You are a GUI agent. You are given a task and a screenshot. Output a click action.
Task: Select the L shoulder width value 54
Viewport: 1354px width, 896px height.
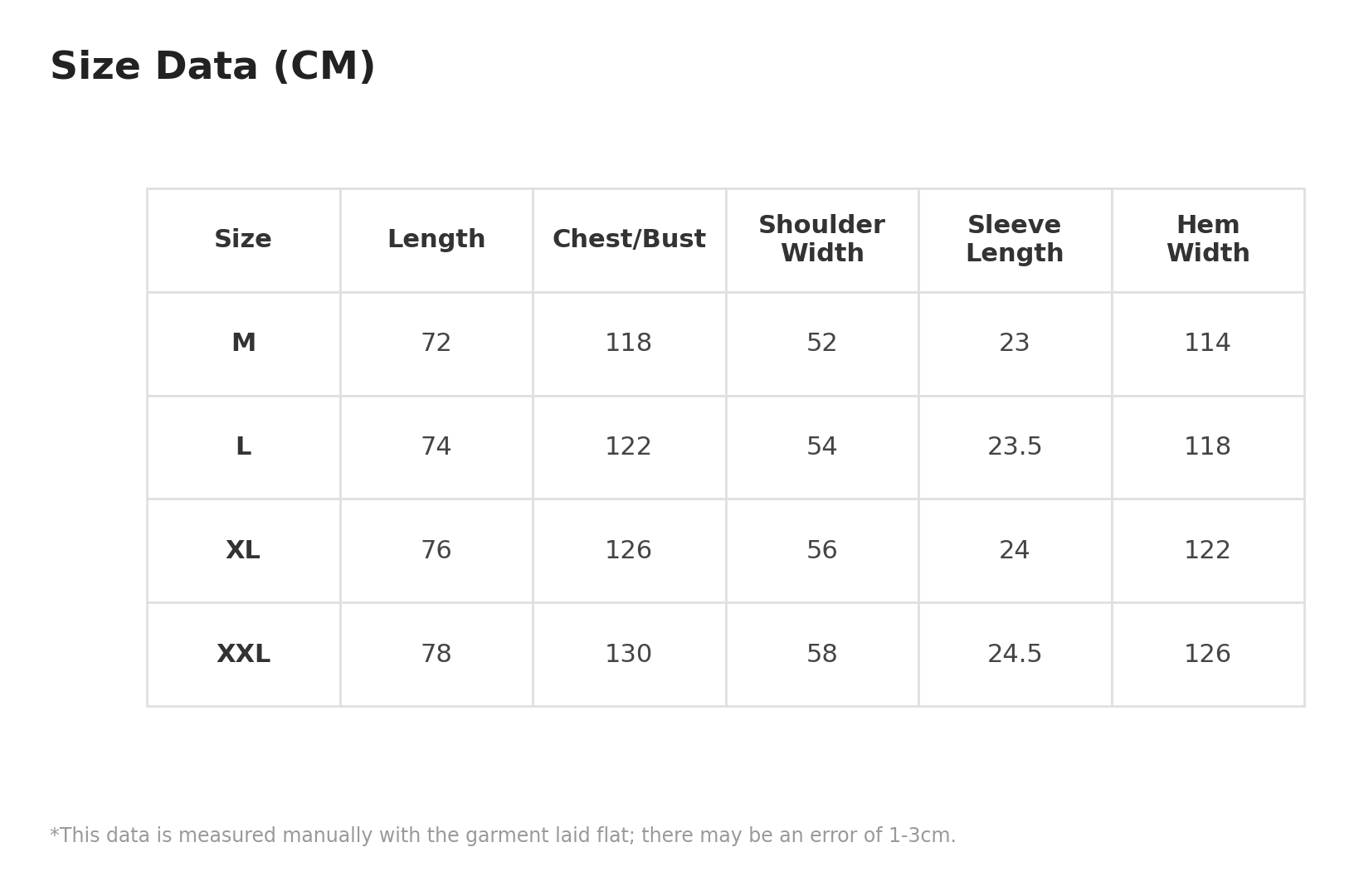pos(822,447)
